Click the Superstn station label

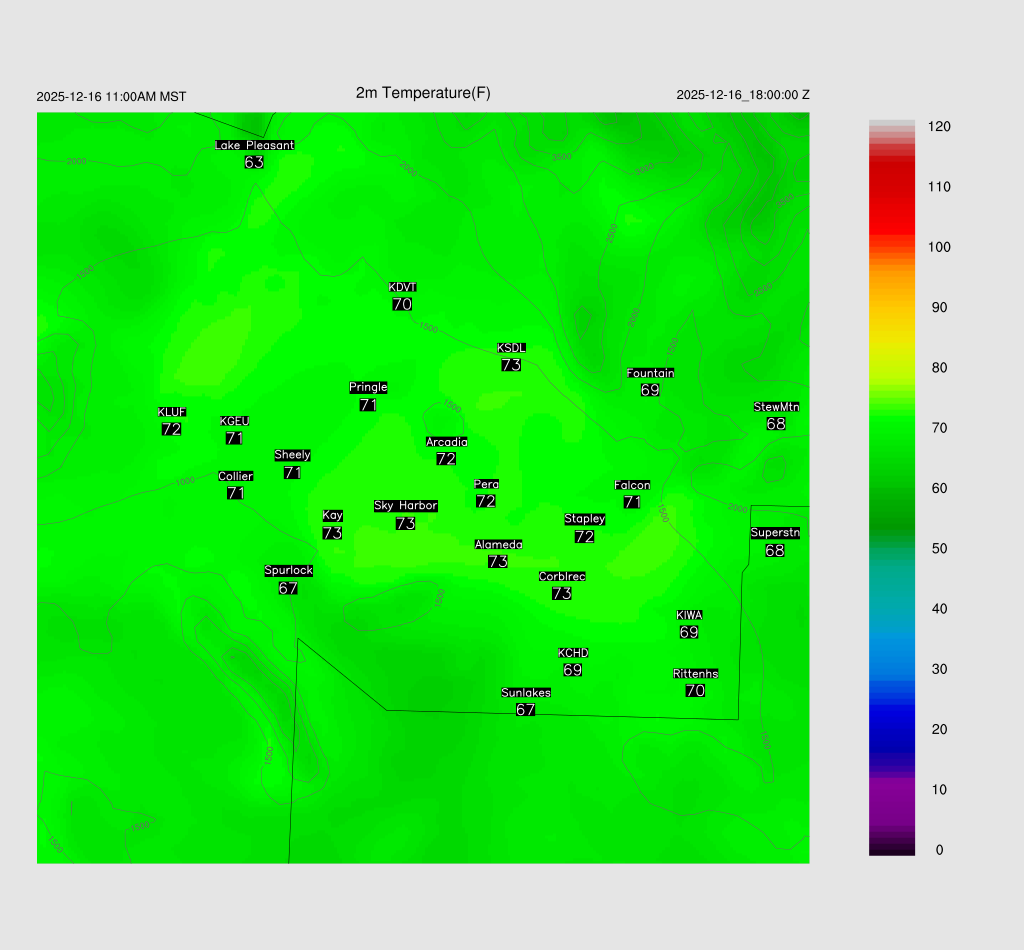pyautogui.click(x=775, y=533)
